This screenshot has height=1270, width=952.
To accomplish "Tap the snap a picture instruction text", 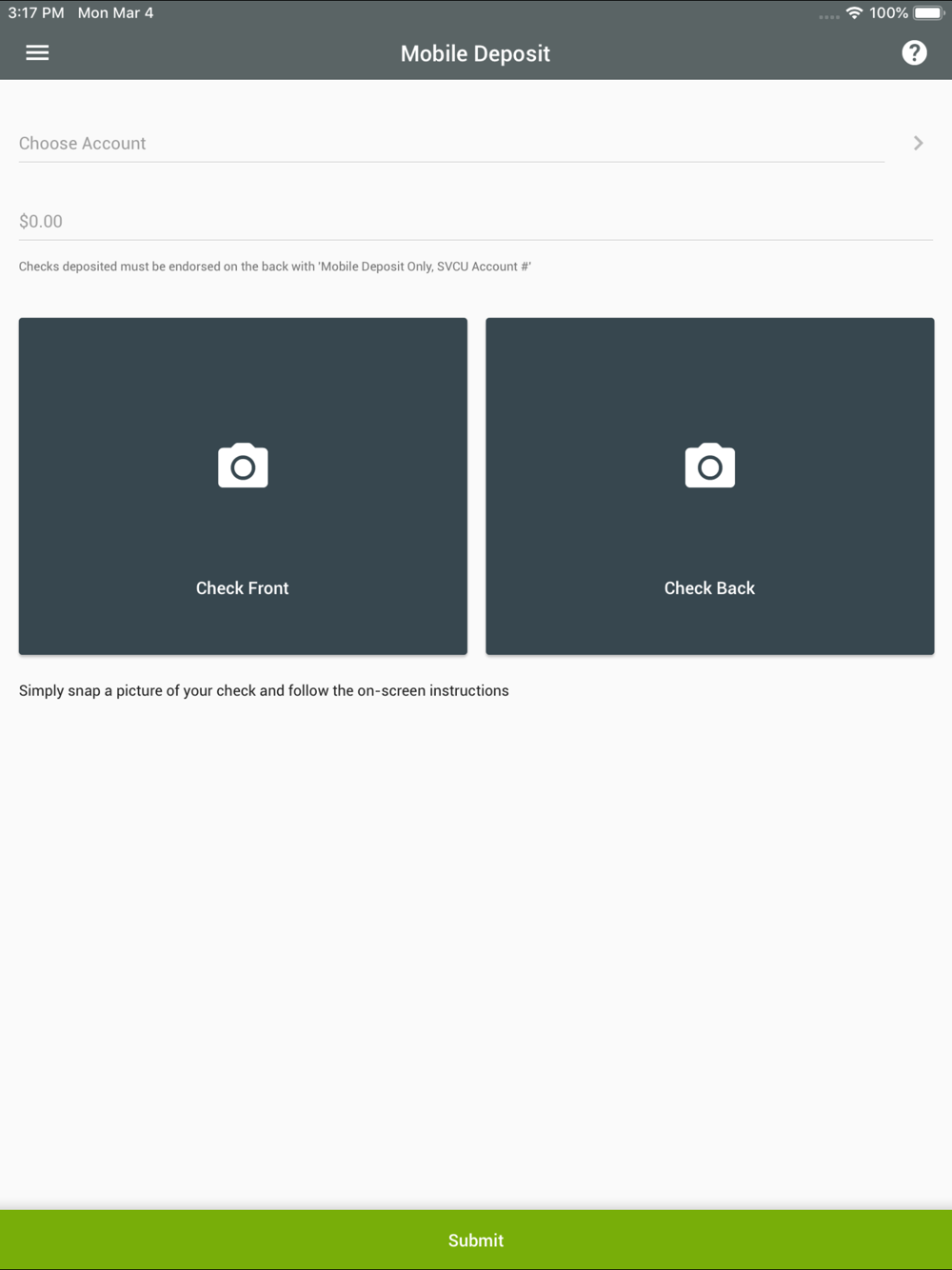I will 264,690.
